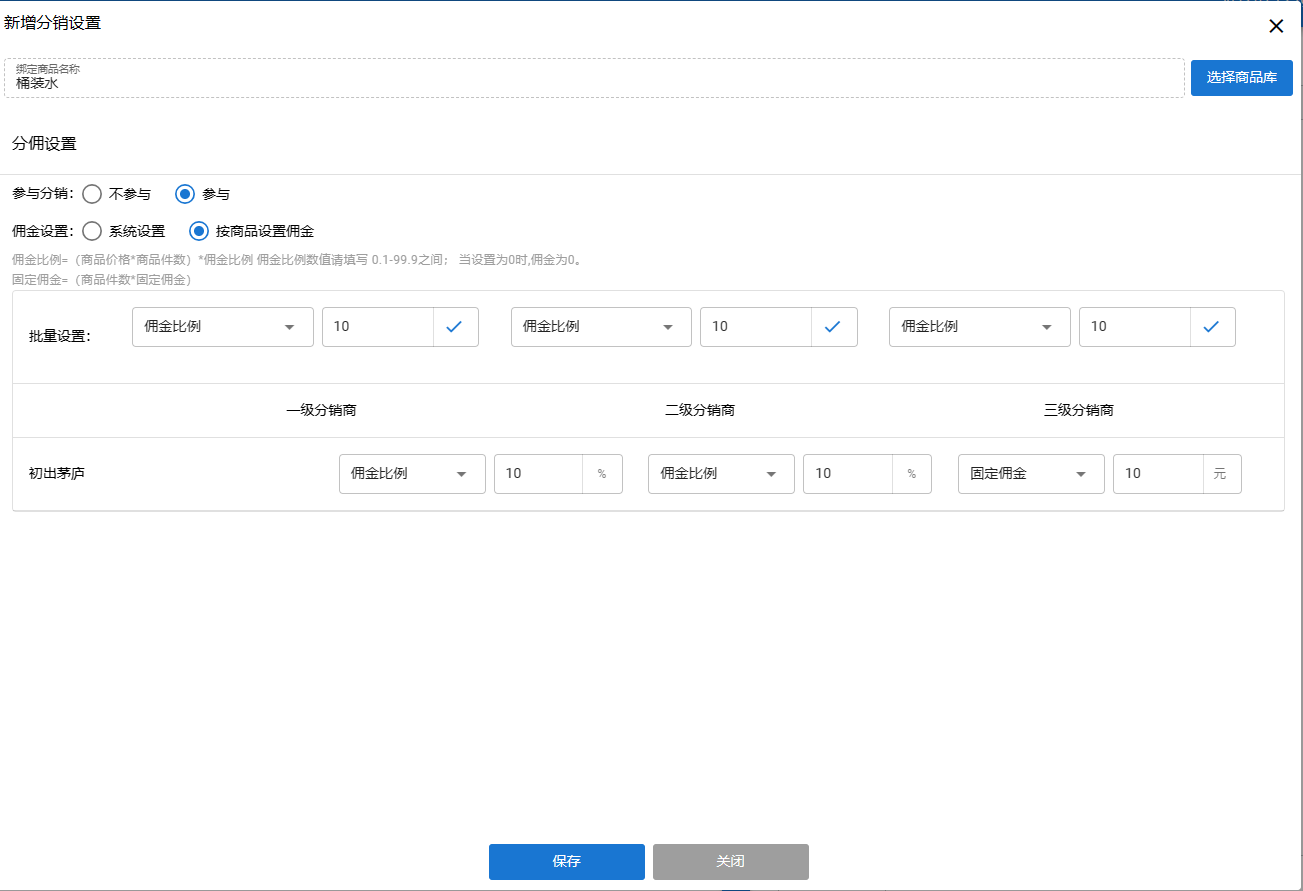Screen dimensions: 1303x891
Task: Open third batch 佣金比例 dropdown
Action: (980, 327)
